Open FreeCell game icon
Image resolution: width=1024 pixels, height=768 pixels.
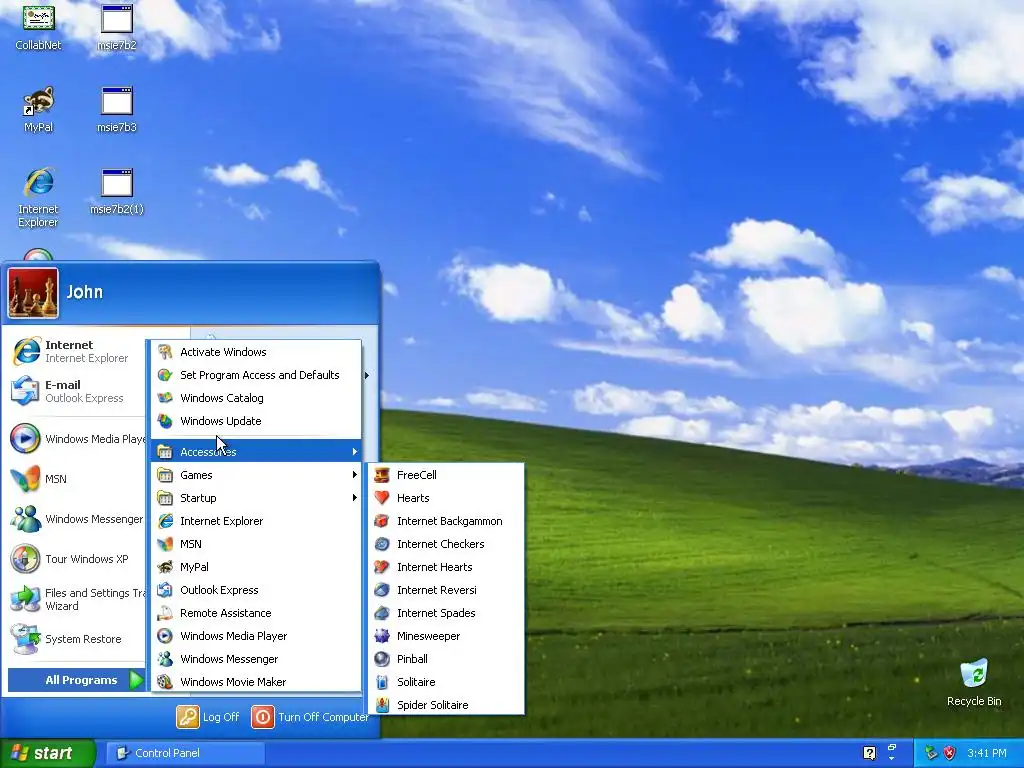(x=382, y=475)
